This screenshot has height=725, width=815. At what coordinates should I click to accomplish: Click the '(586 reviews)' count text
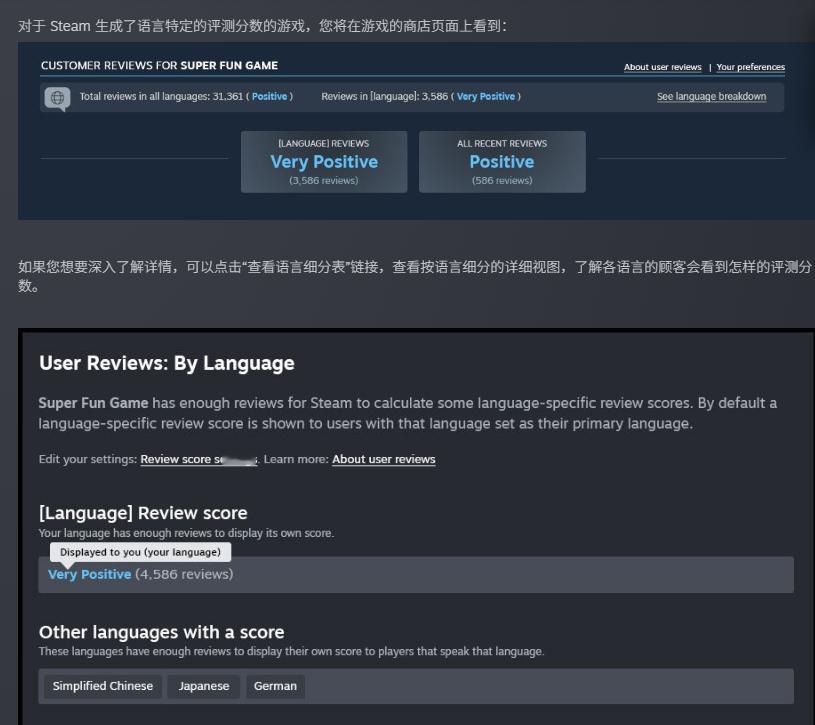pyautogui.click(x=502, y=180)
